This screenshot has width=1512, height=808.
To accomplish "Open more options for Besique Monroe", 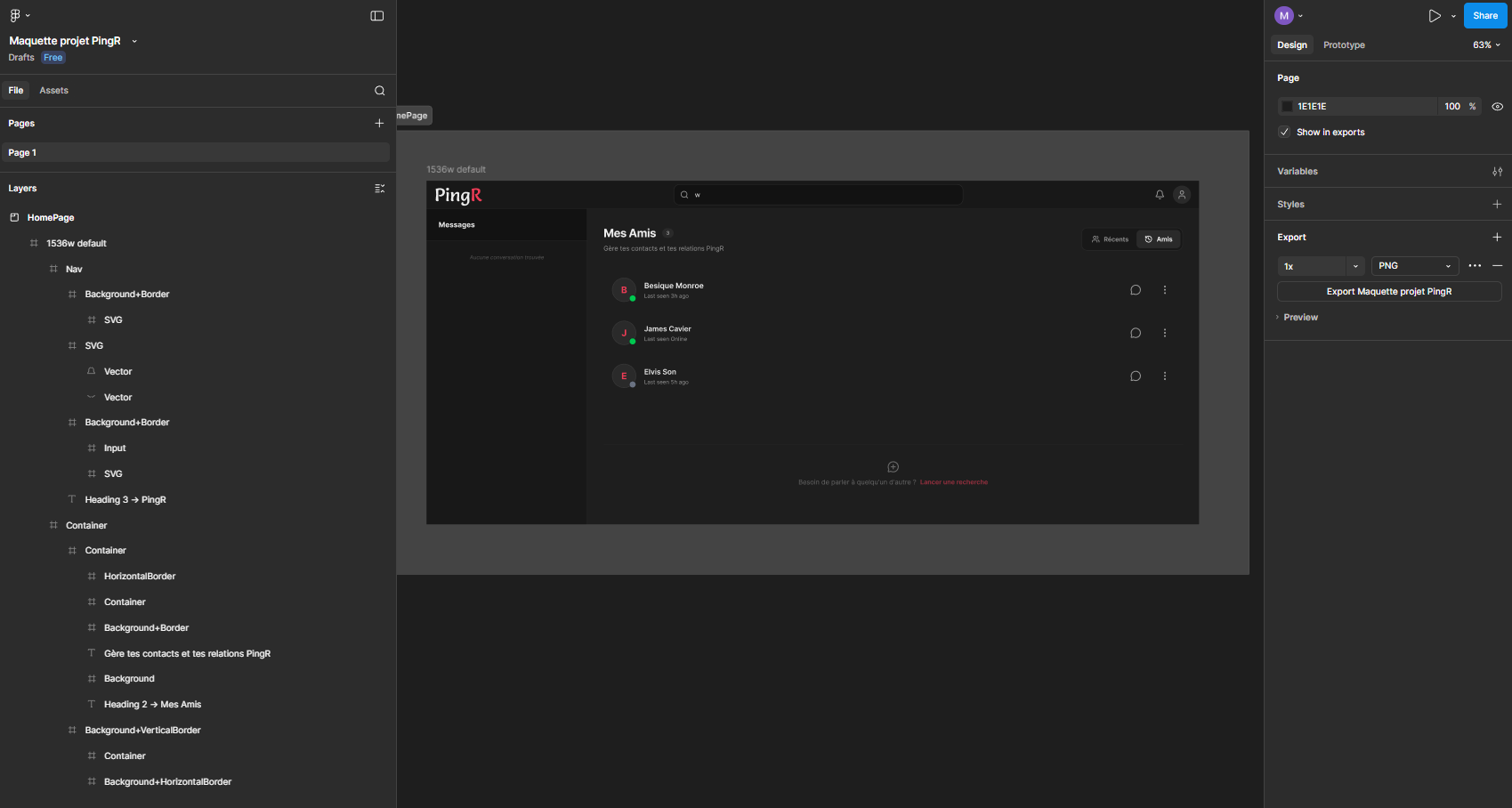I will [x=1165, y=290].
